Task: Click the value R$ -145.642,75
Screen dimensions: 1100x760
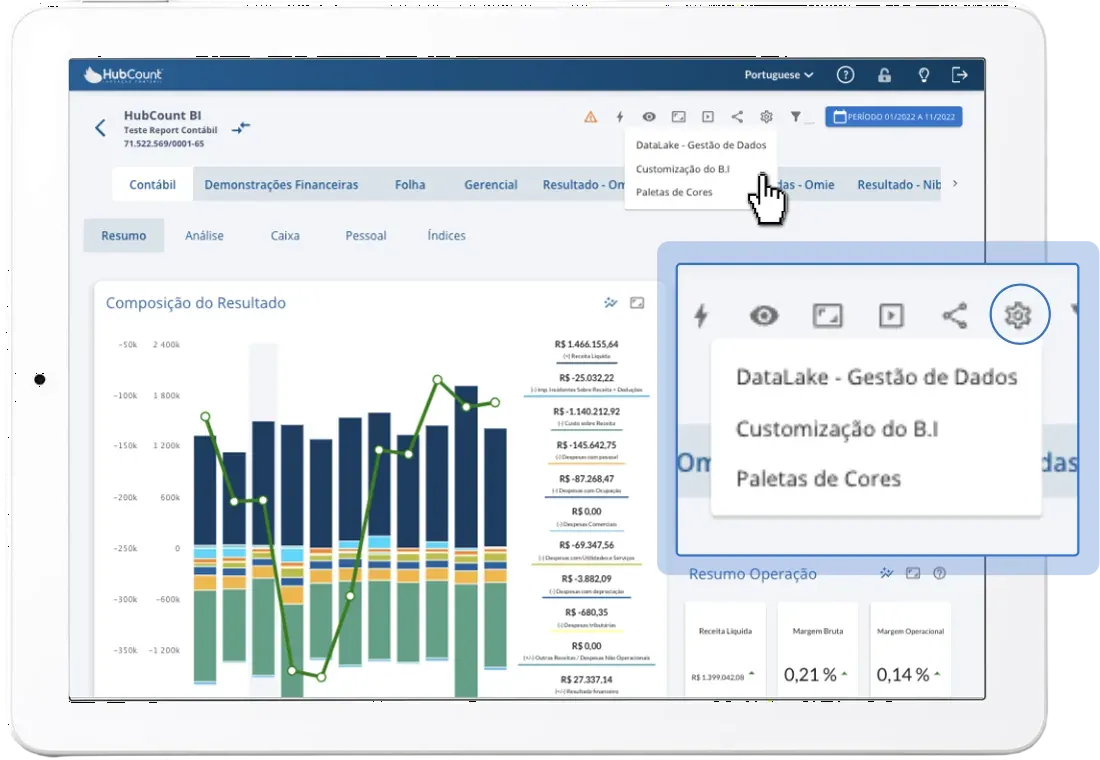Action: pyautogui.click(x=586, y=446)
